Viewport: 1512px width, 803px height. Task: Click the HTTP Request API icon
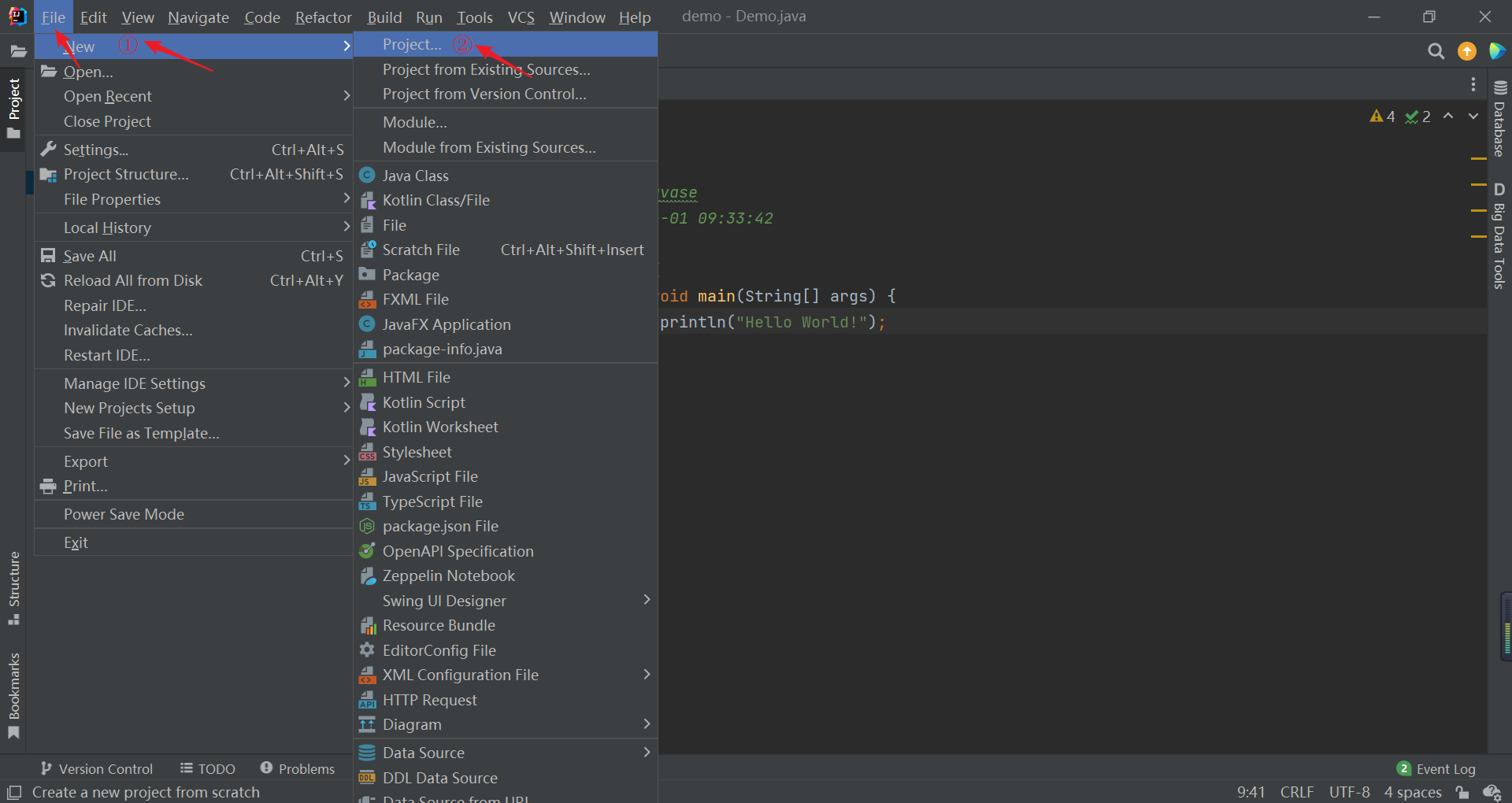(x=367, y=700)
